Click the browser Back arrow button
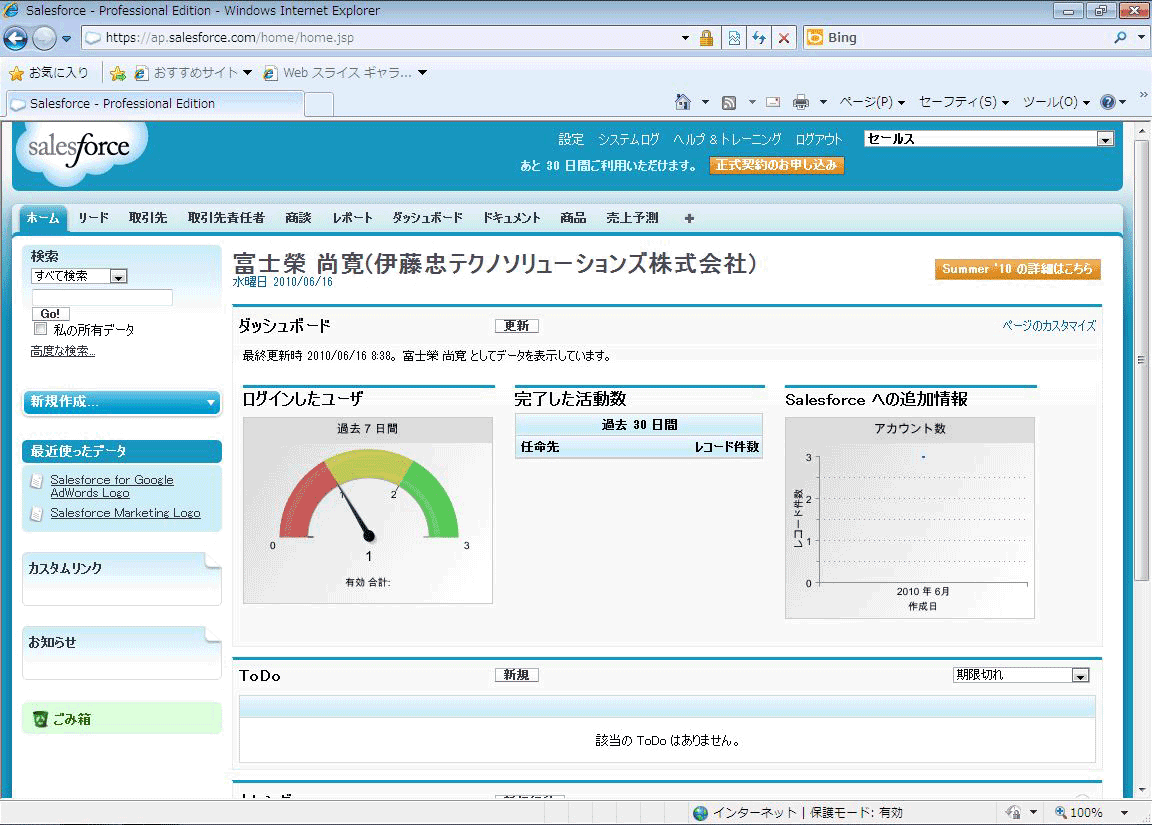 coord(15,38)
